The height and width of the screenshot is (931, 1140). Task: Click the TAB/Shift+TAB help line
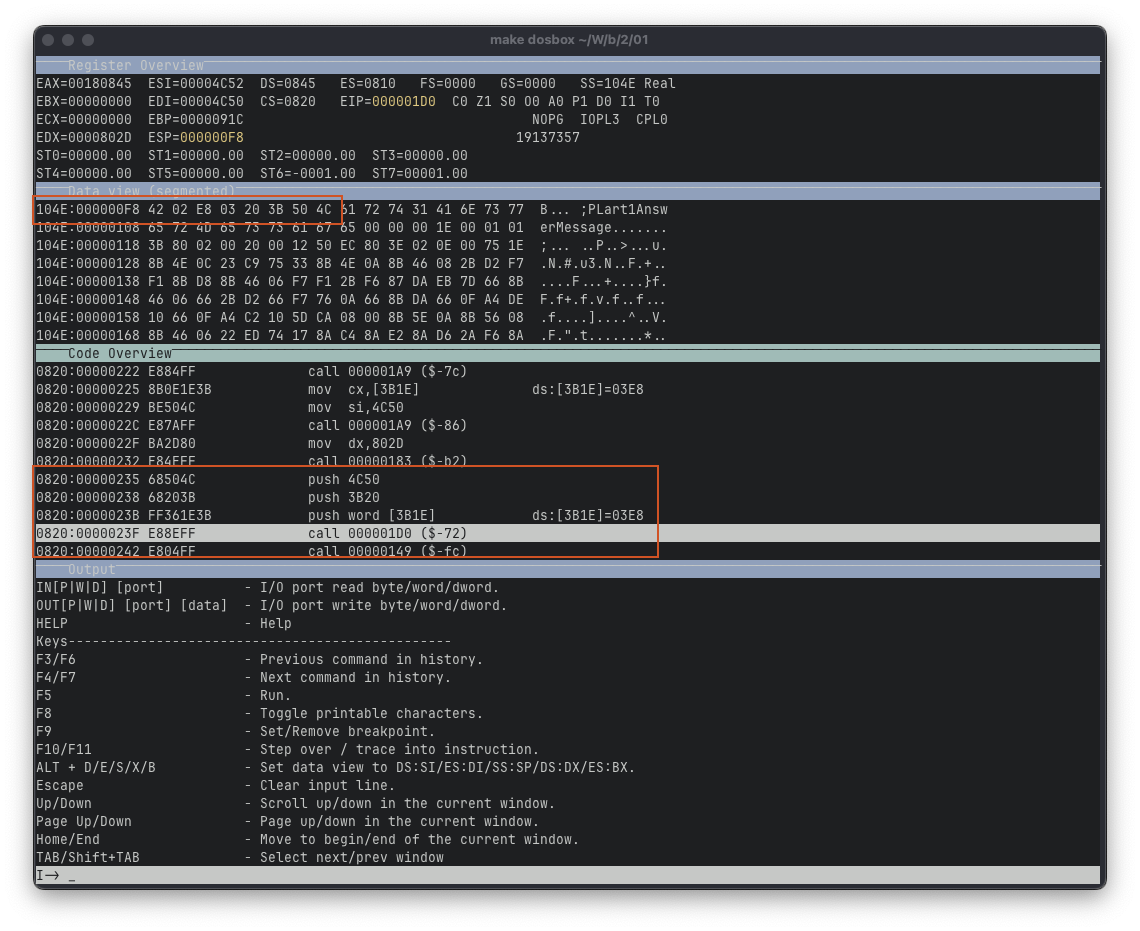click(x=240, y=858)
